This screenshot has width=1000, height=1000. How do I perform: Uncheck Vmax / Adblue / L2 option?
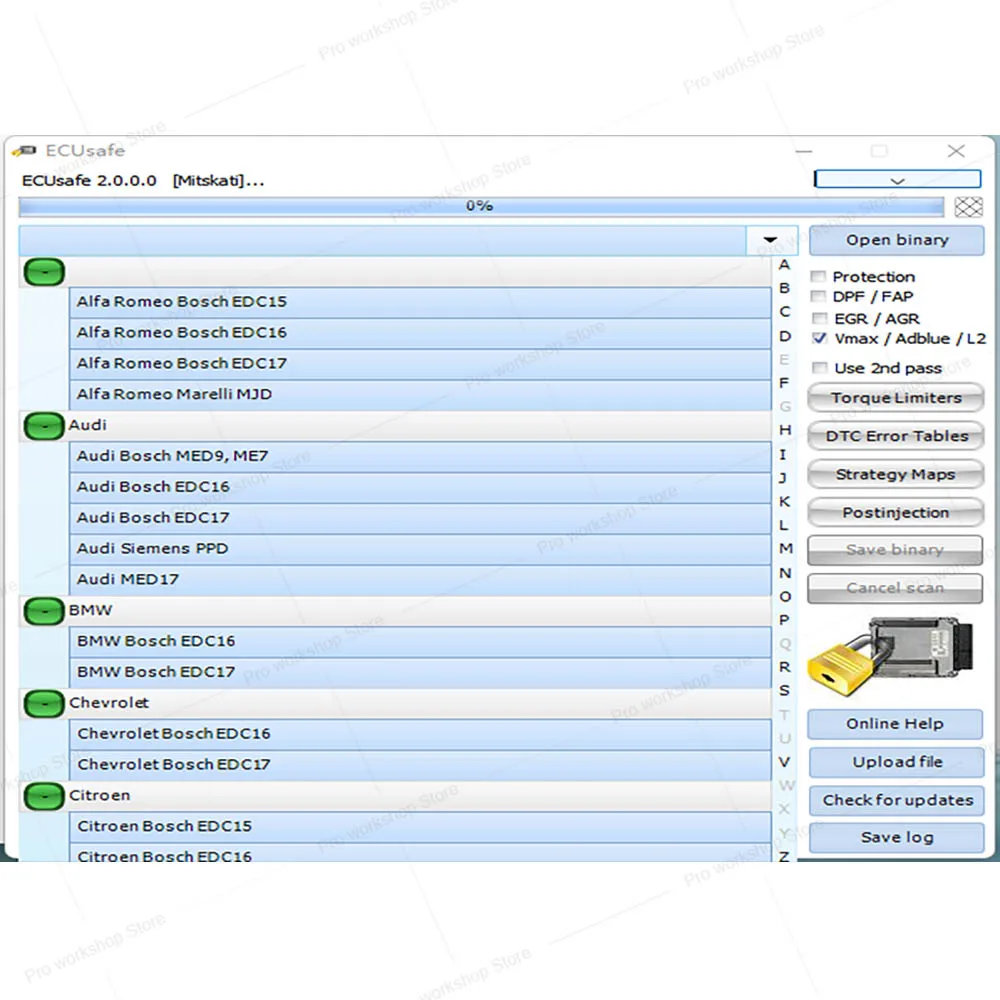click(x=820, y=338)
